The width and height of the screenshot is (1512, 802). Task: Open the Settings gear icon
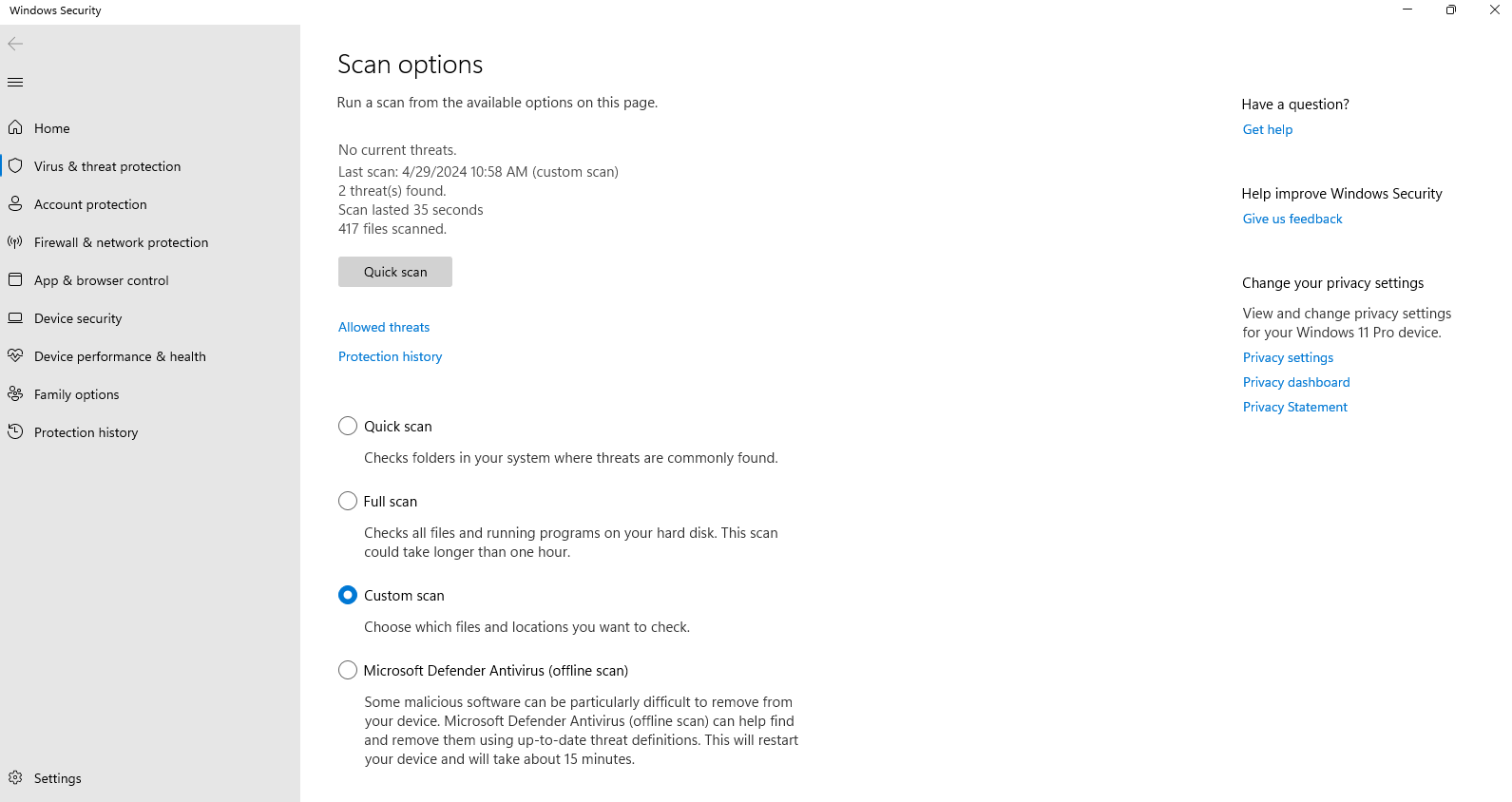(x=15, y=777)
